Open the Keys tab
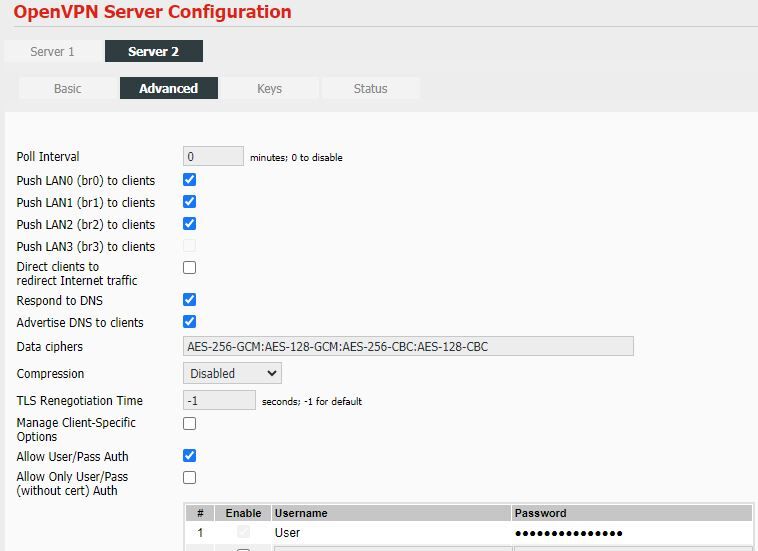 (269, 88)
